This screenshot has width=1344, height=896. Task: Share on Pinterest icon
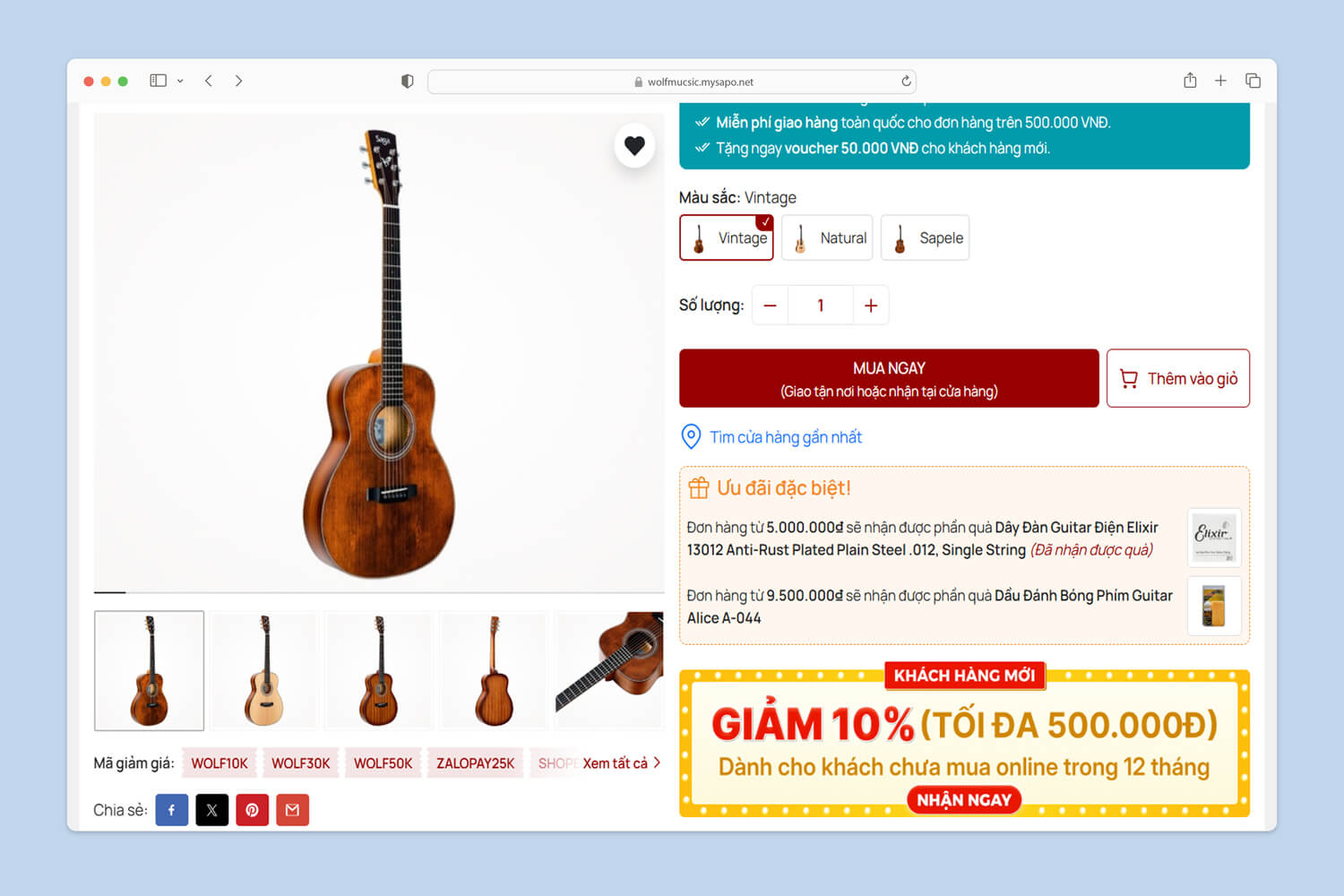click(x=253, y=810)
